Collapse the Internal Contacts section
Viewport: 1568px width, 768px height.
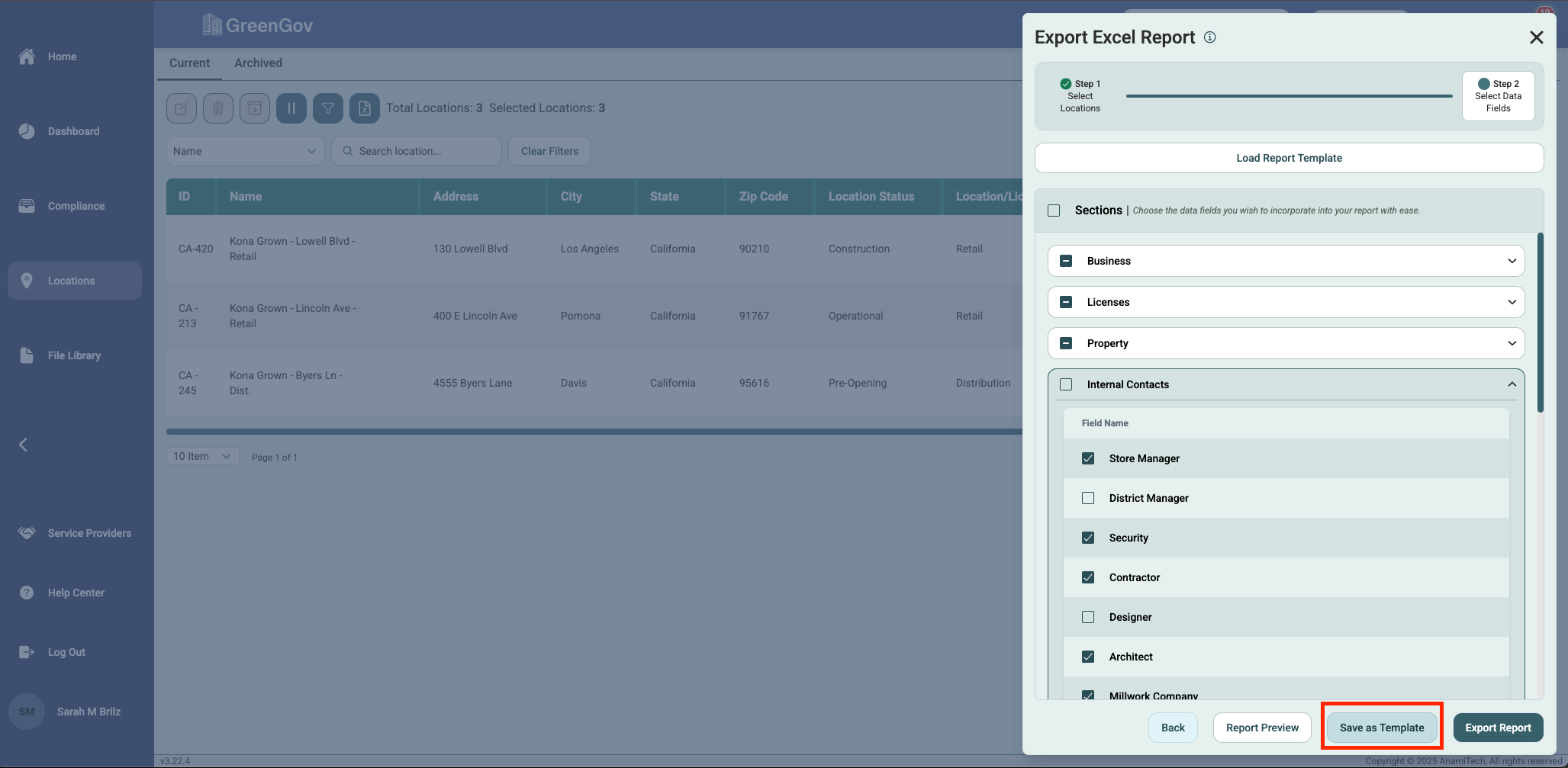coord(1512,384)
